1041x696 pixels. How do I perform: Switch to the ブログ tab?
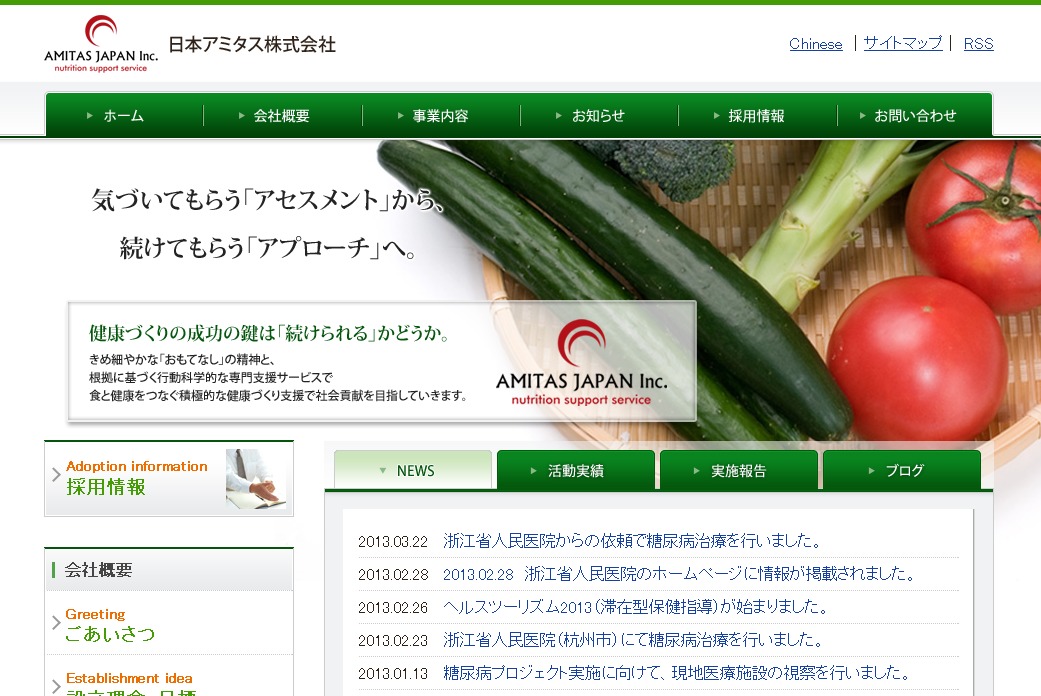point(902,470)
